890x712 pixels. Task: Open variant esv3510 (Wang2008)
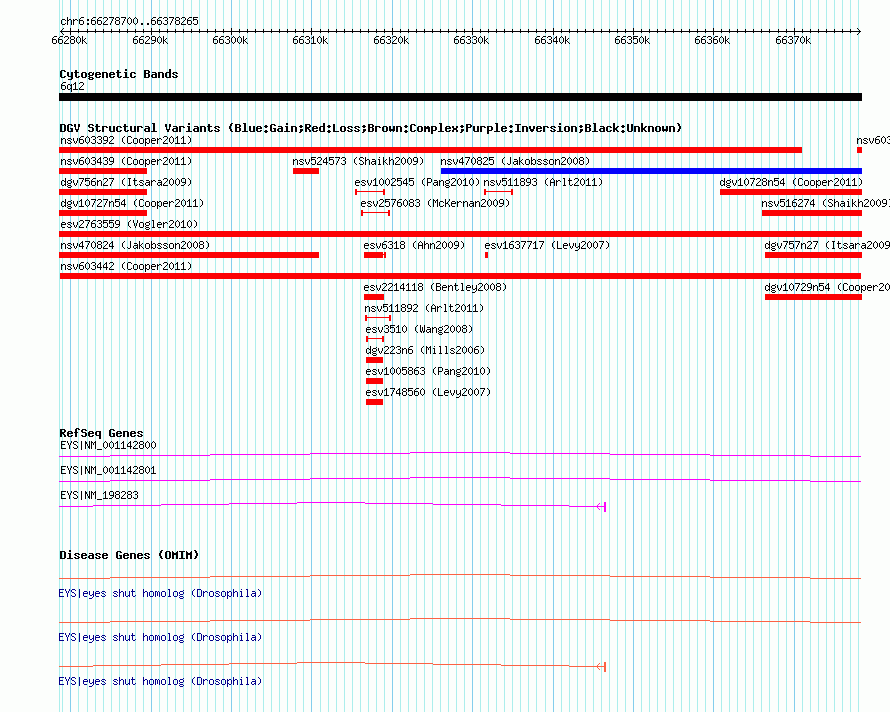point(419,329)
